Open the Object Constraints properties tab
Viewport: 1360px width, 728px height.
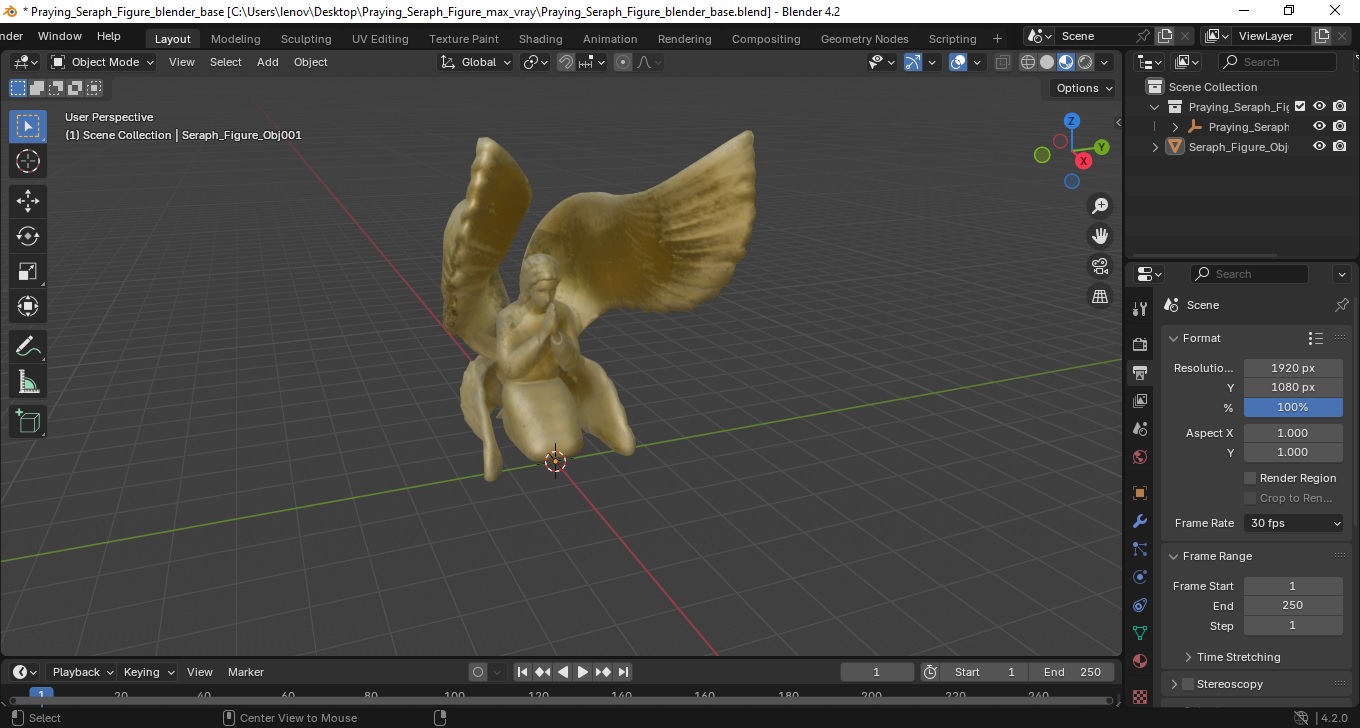pyautogui.click(x=1140, y=605)
